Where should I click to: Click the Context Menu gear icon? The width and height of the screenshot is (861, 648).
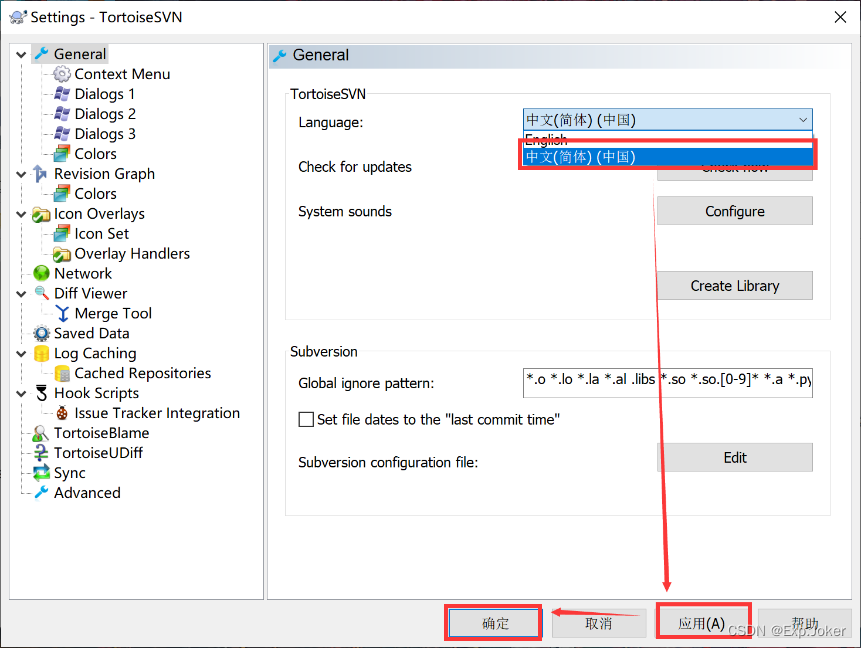coord(62,74)
